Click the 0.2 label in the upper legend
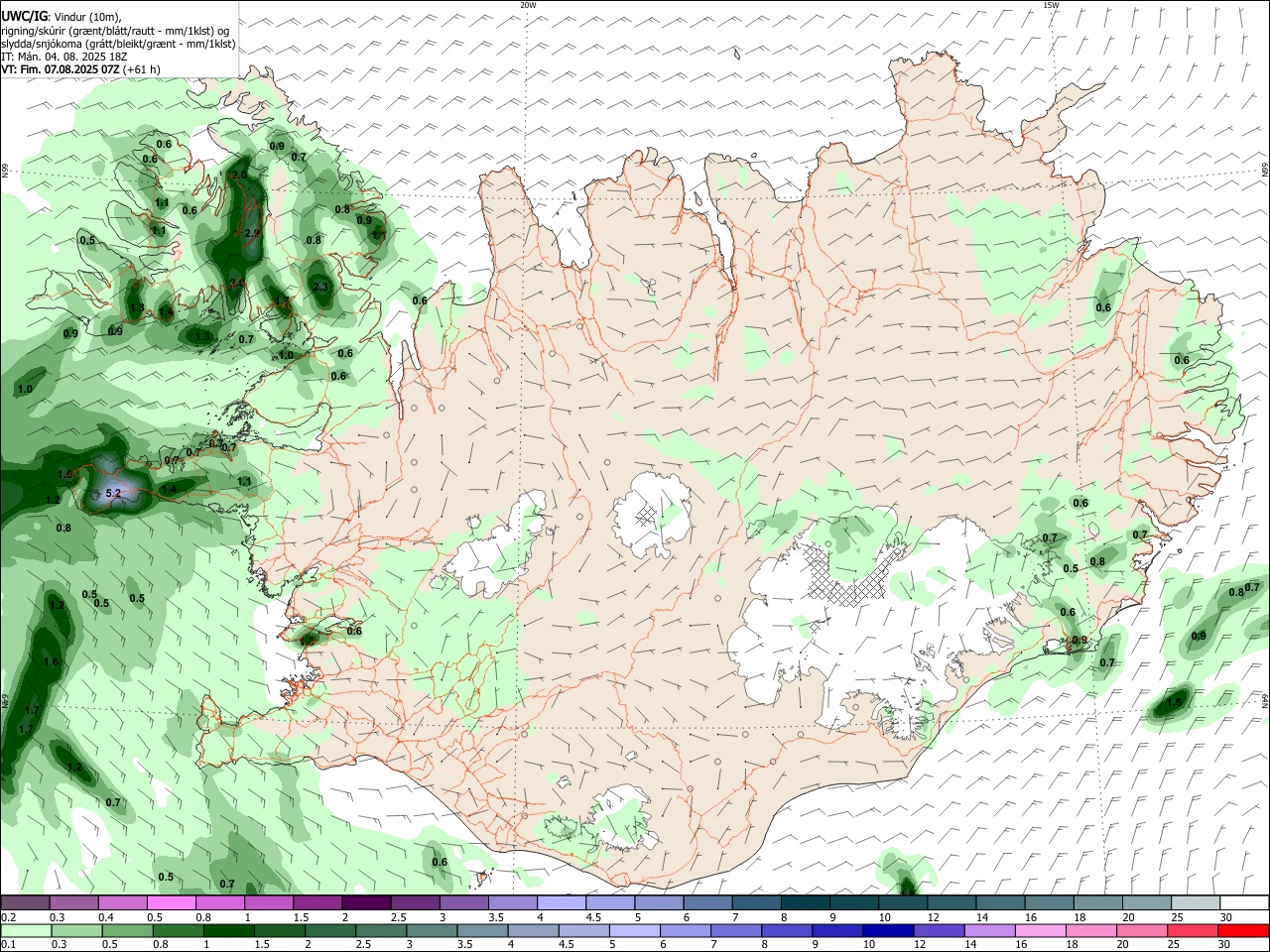Viewport: 1270px width, 952px height. tap(9, 917)
